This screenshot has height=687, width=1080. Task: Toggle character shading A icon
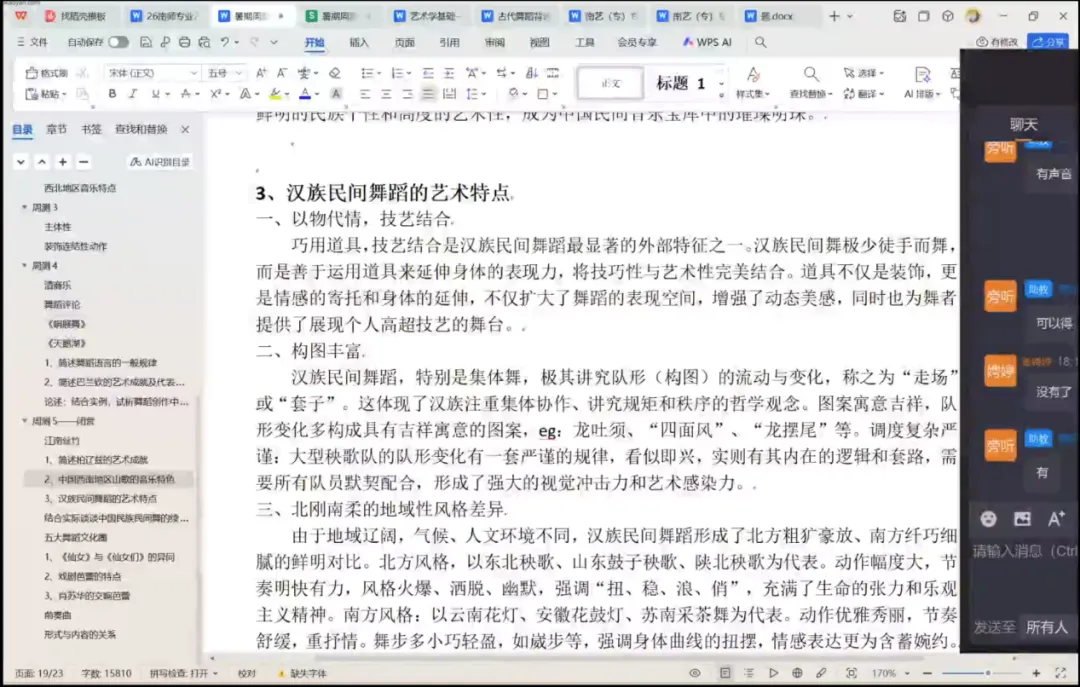point(336,94)
